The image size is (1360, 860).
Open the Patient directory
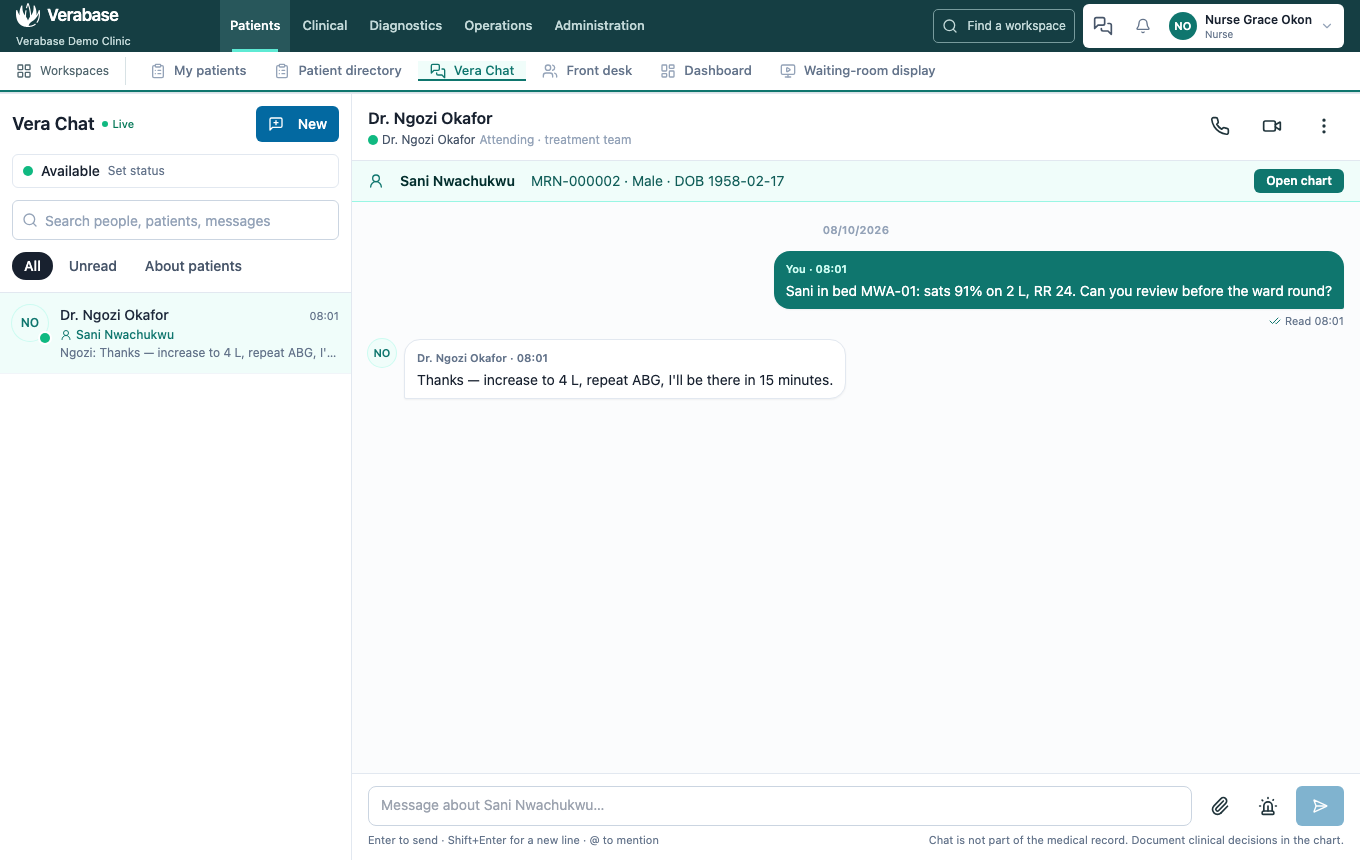point(338,71)
